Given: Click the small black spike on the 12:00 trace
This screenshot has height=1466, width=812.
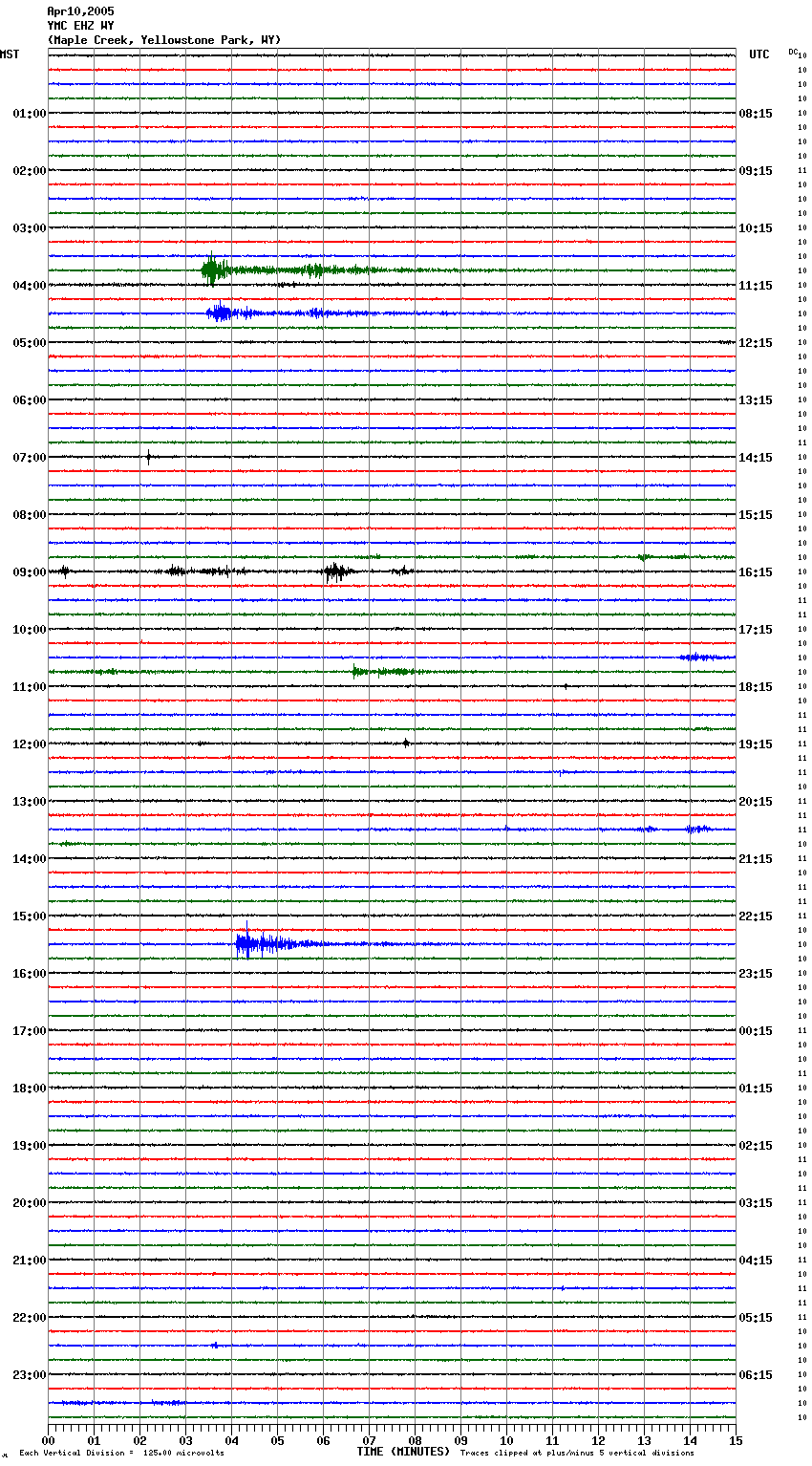Looking at the screenshot, I should tap(406, 743).
